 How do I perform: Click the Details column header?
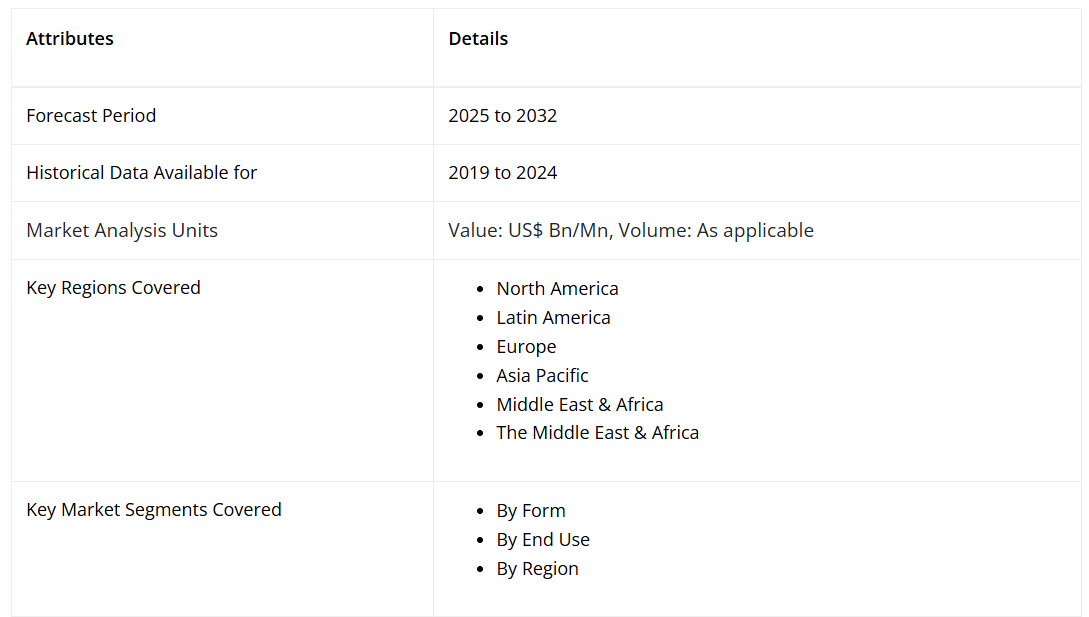click(478, 39)
